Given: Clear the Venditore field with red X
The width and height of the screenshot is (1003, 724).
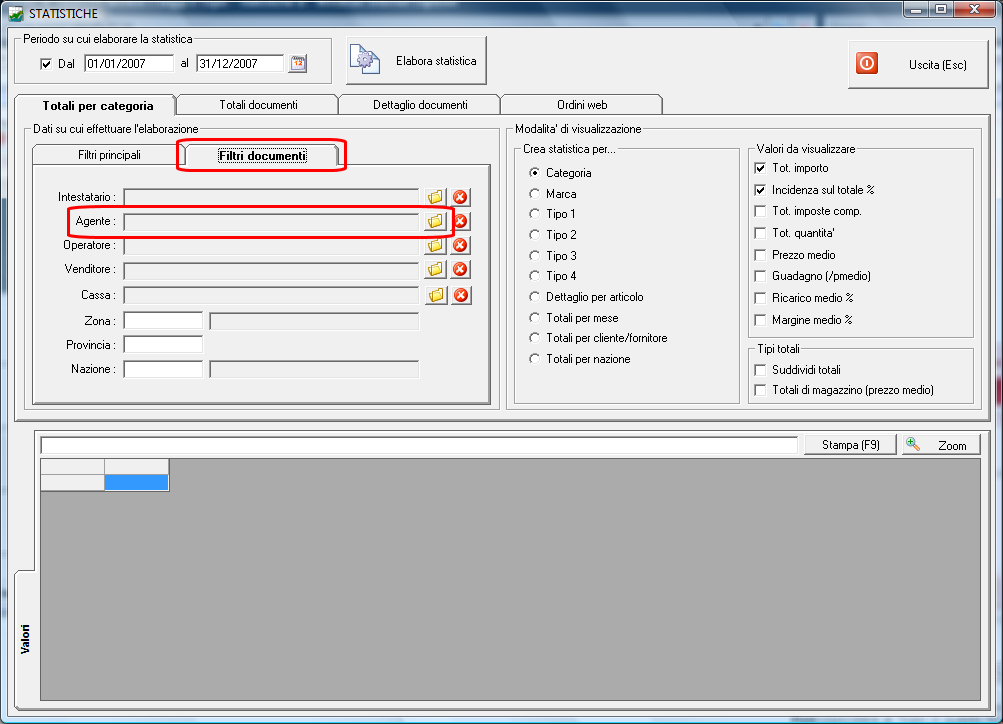Looking at the screenshot, I should [460, 269].
